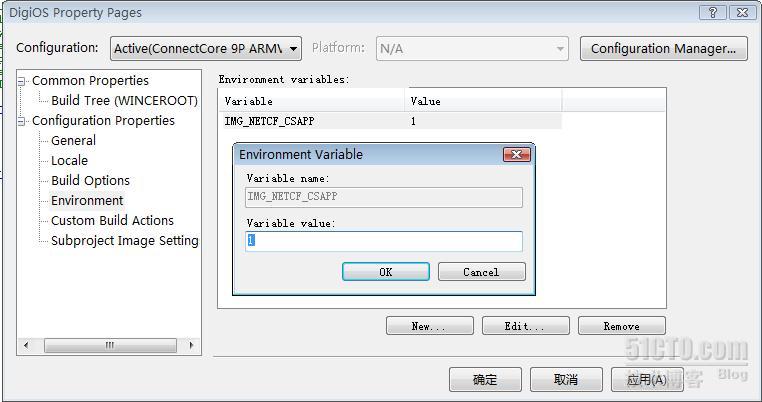
Task: Select the Subproject Image Setting tree item
Action: pos(125,241)
